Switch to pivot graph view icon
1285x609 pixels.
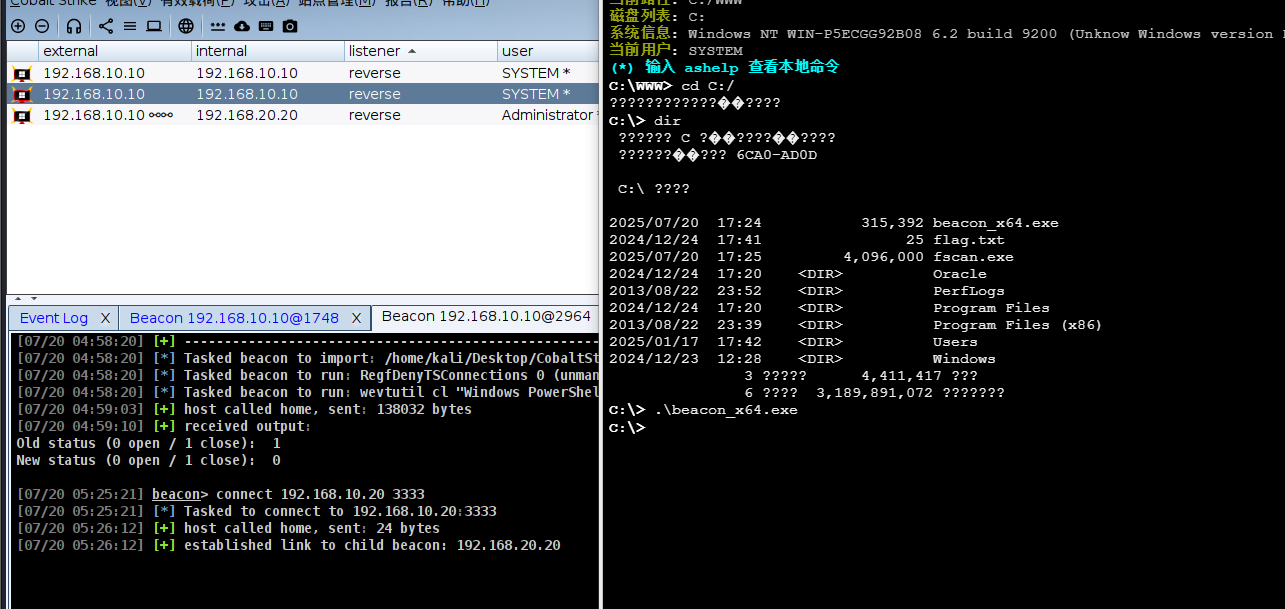point(106,26)
